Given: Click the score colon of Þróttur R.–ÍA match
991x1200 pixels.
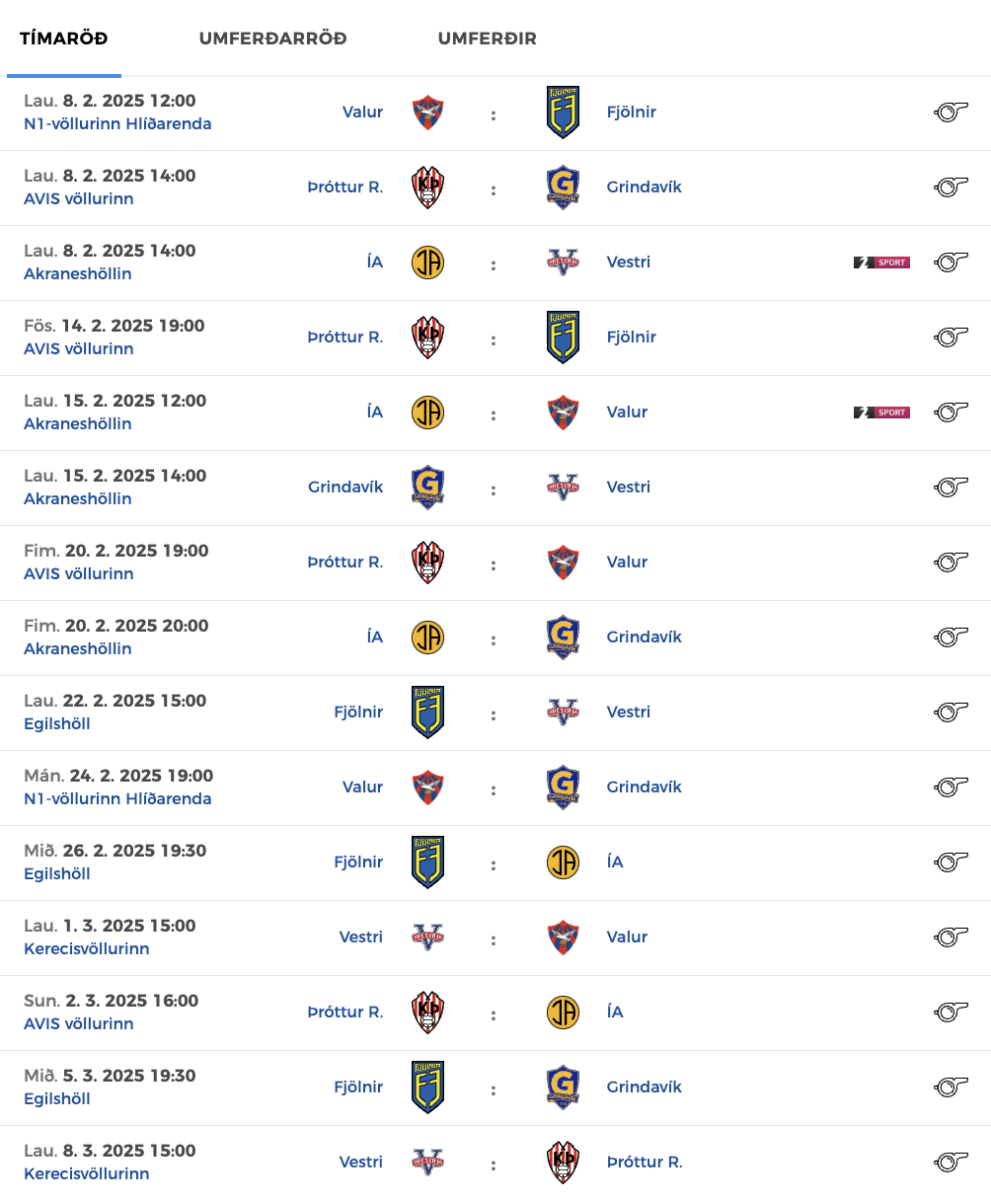Looking at the screenshot, I should point(494,1013).
